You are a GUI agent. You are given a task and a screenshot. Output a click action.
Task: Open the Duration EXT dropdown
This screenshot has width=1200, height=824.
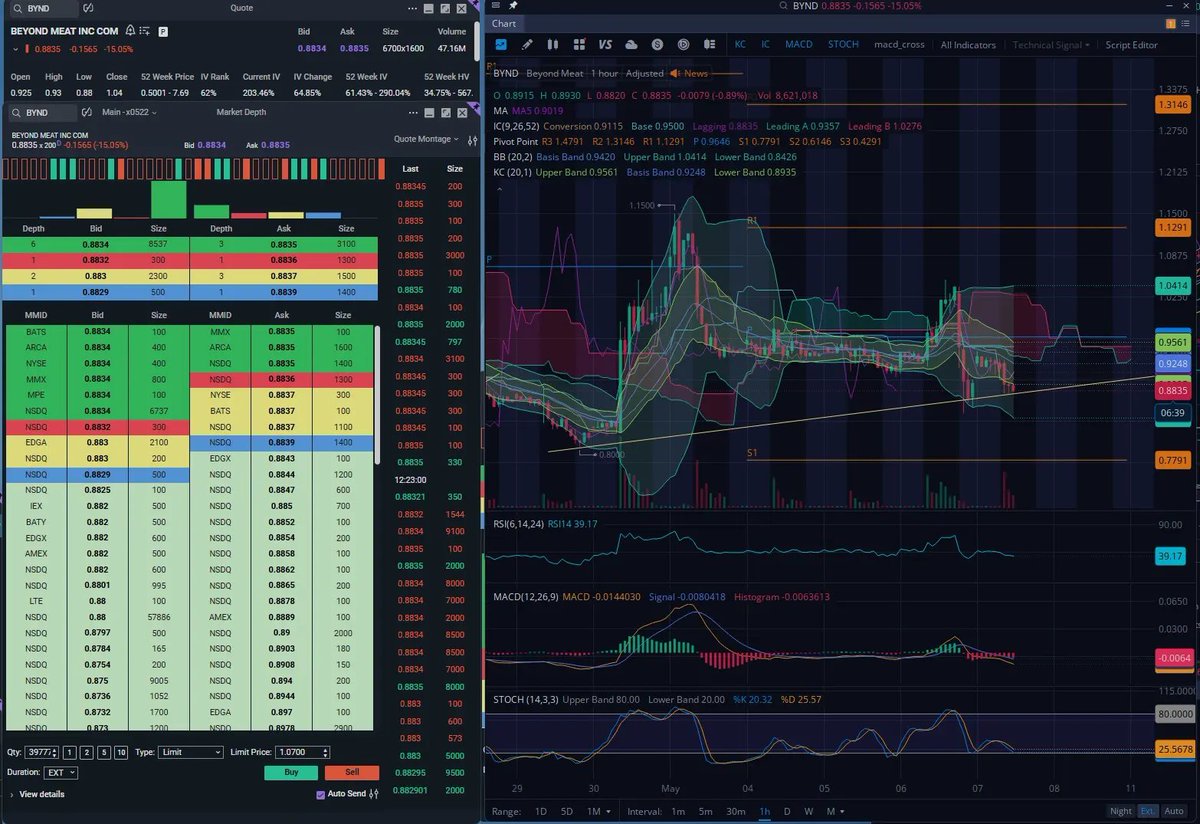coord(59,773)
